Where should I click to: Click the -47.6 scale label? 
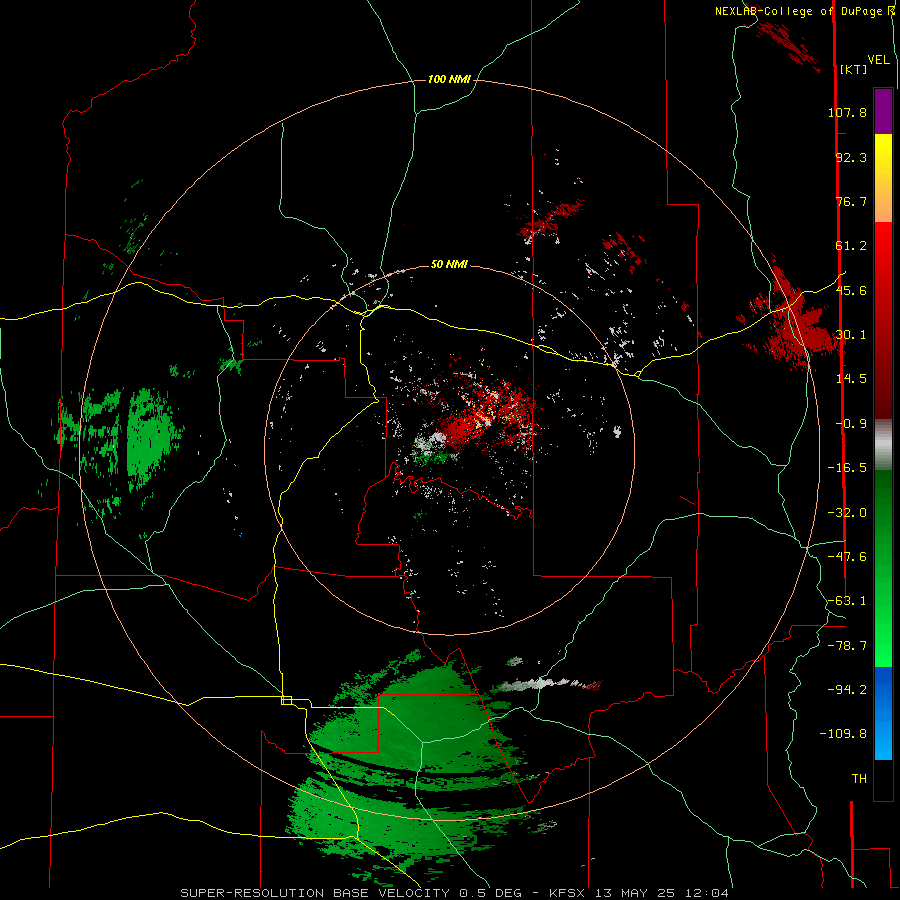pos(847,557)
